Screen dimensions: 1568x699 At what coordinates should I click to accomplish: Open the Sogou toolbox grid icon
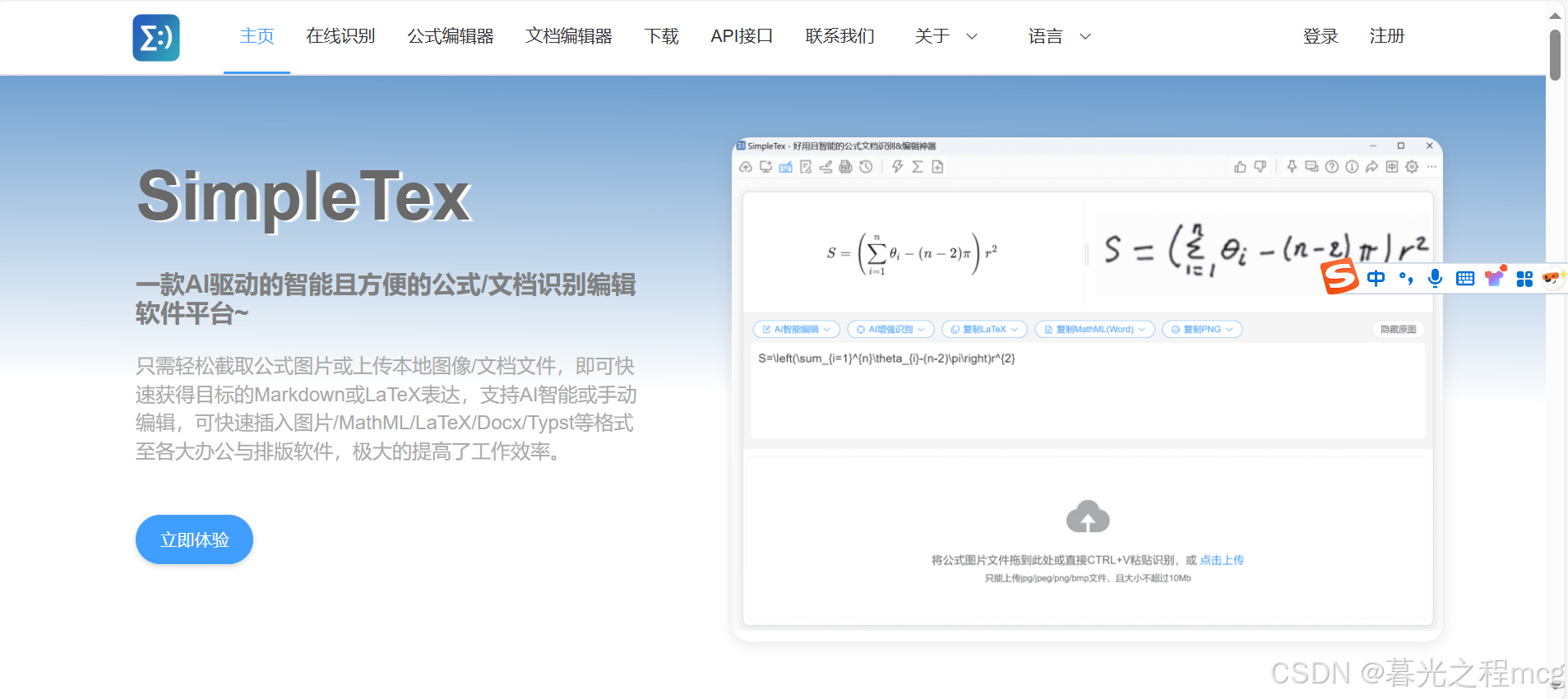(1524, 279)
